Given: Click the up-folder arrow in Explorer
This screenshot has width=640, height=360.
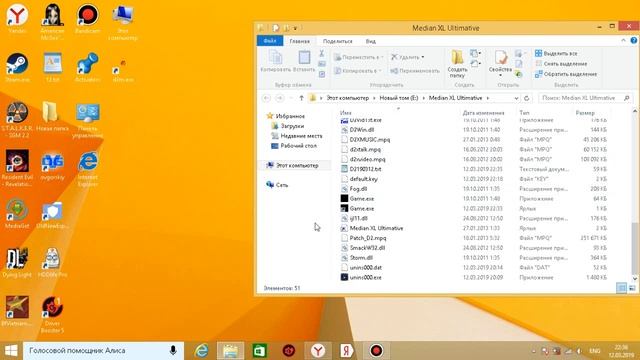Looking at the screenshot, I should pyautogui.click(x=301, y=98).
